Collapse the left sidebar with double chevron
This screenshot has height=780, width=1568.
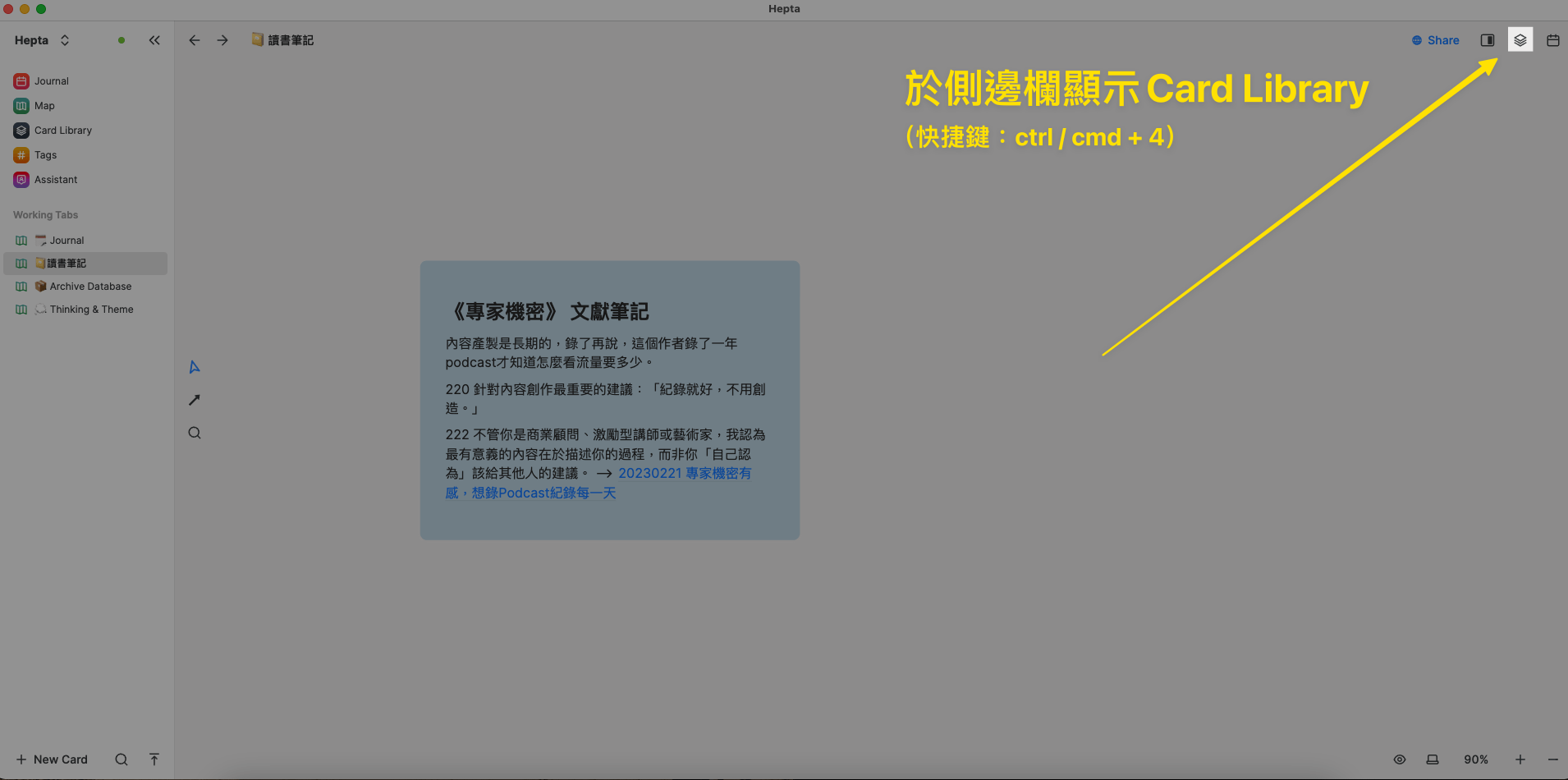coord(154,40)
